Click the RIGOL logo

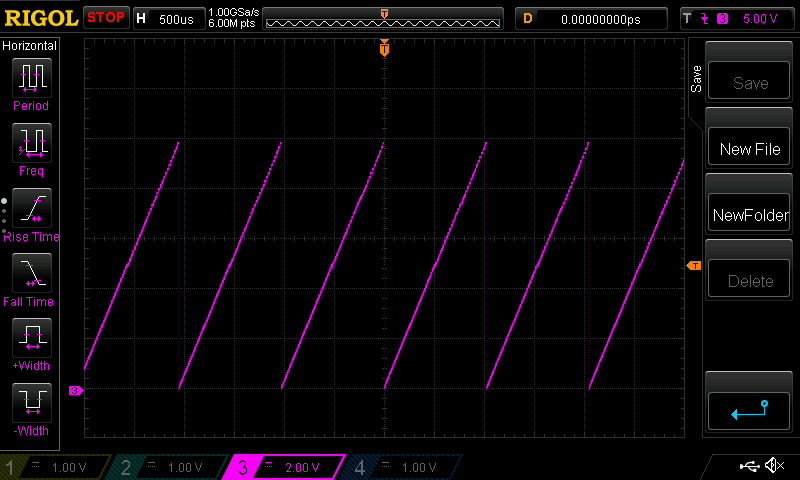(x=41, y=18)
